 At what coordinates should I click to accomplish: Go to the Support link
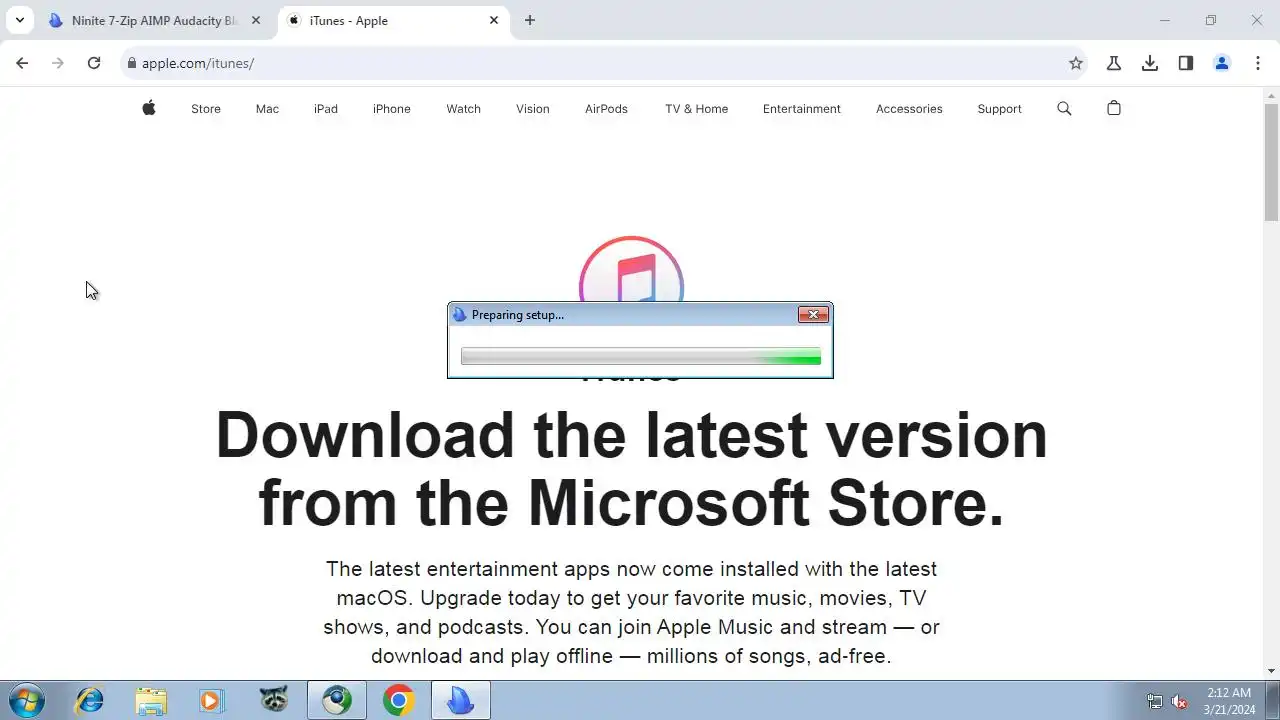point(1000,108)
